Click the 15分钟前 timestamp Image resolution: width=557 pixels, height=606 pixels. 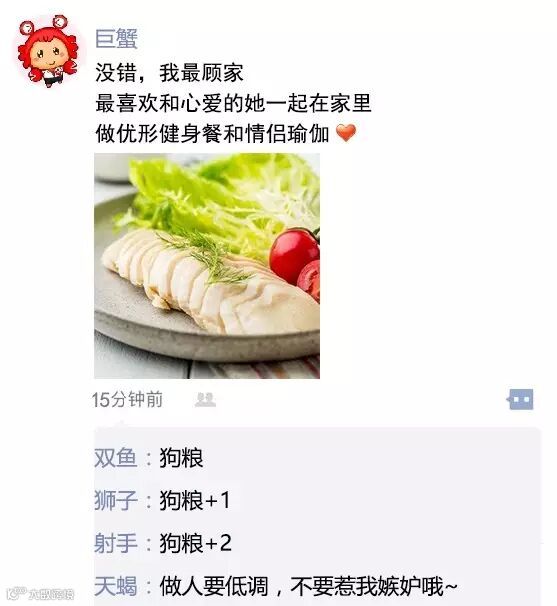click(127, 400)
